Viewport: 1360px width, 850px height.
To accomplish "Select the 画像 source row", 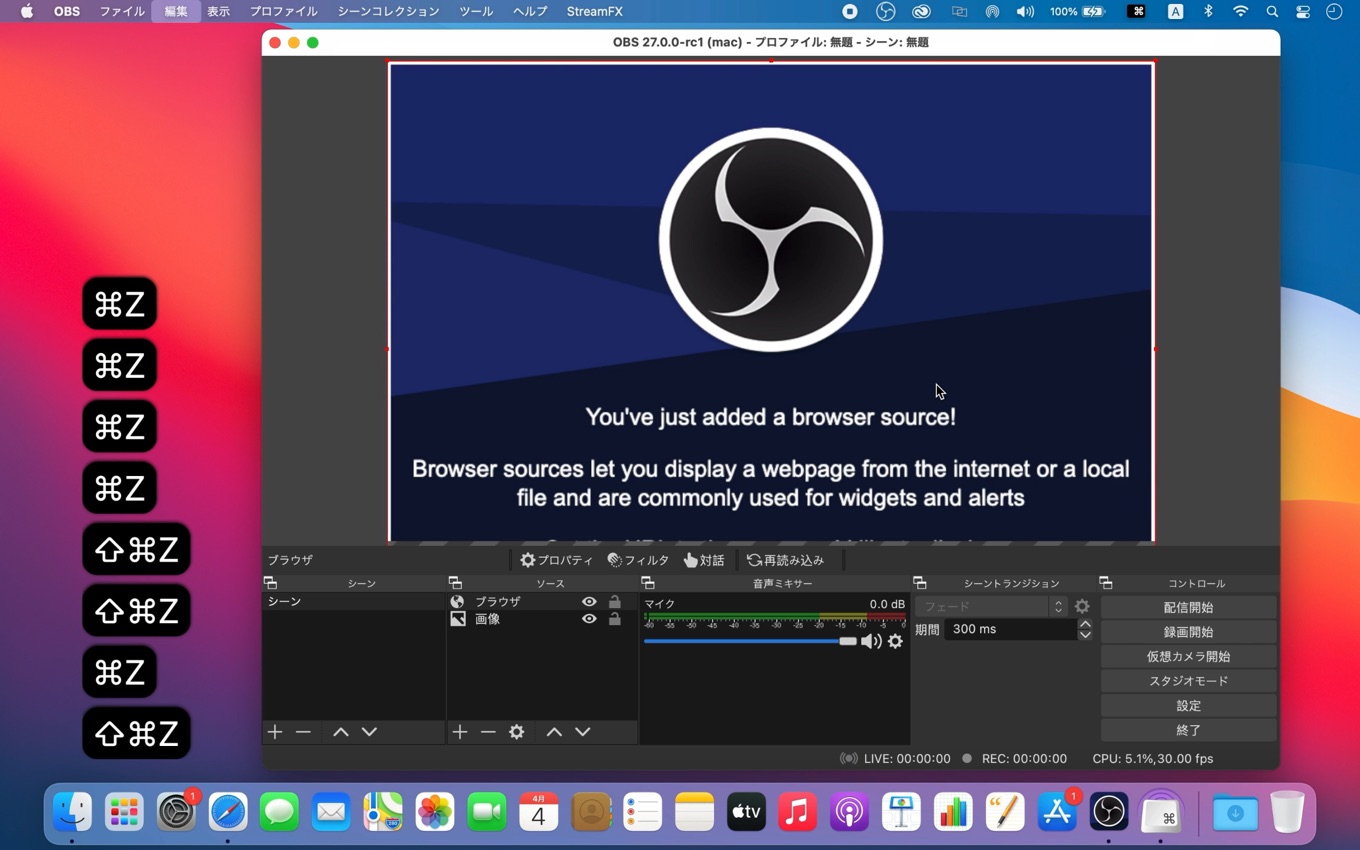I will pyautogui.click(x=541, y=619).
